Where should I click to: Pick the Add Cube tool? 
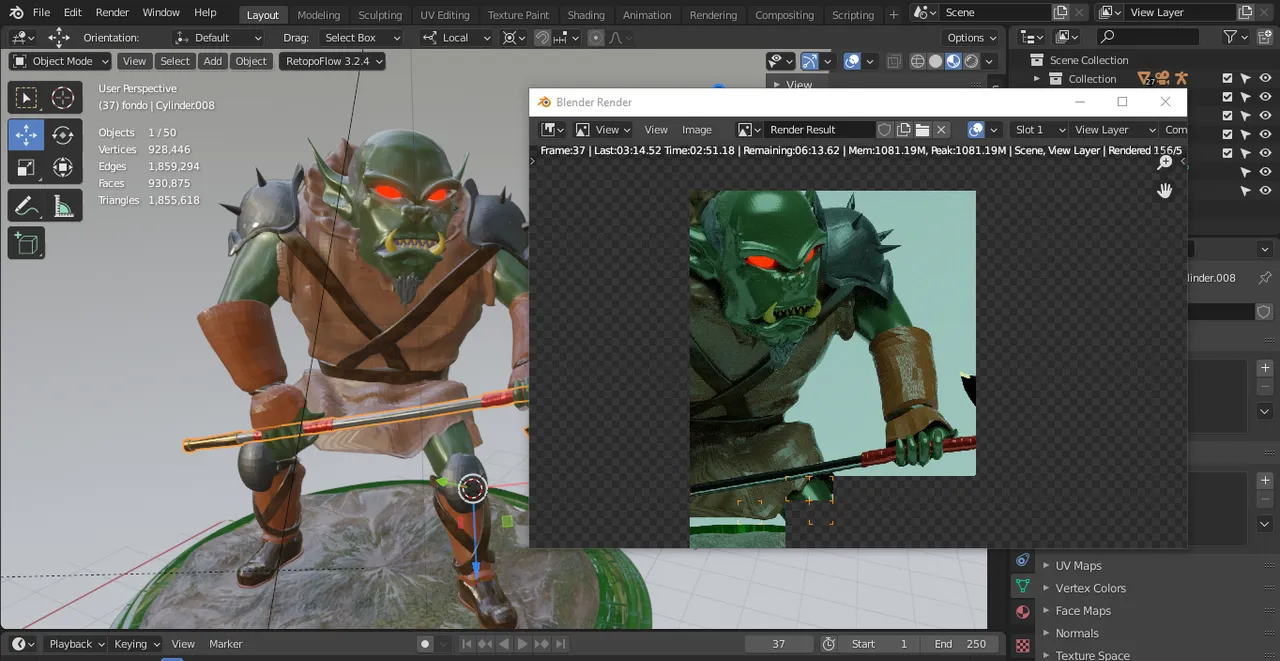tap(26, 243)
